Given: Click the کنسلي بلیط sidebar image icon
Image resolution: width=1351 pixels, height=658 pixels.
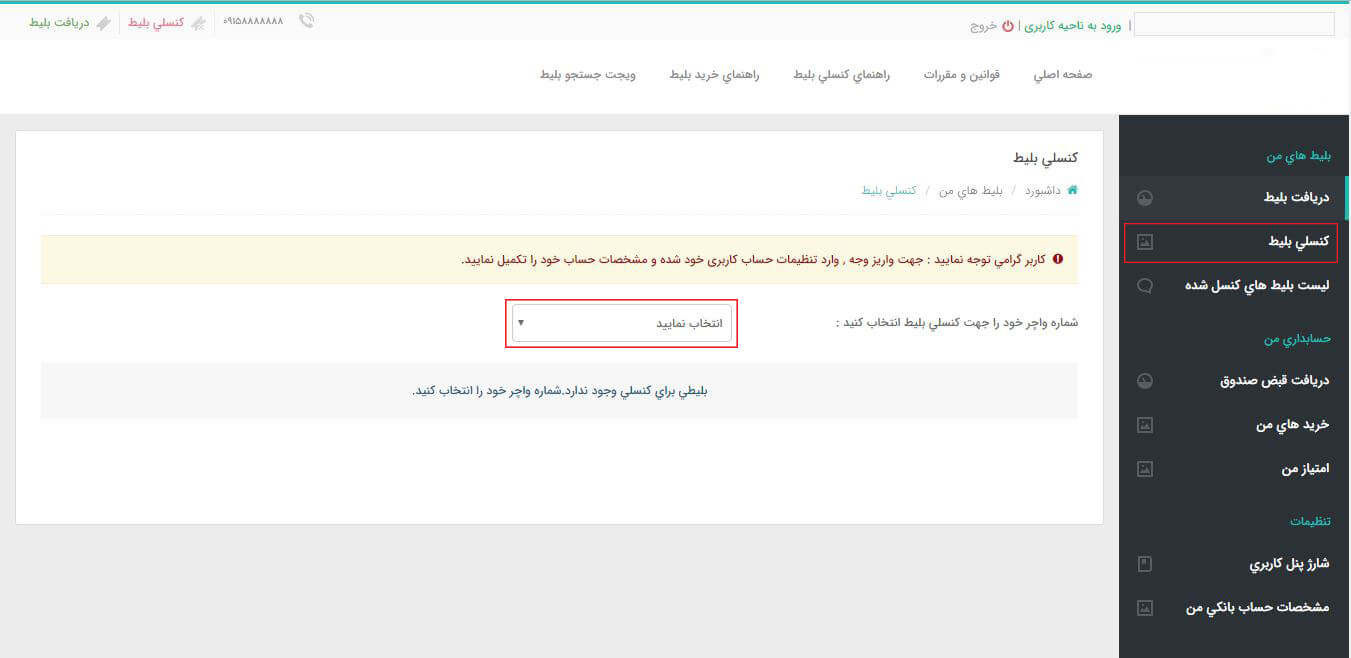Looking at the screenshot, I should pos(1143,241).
